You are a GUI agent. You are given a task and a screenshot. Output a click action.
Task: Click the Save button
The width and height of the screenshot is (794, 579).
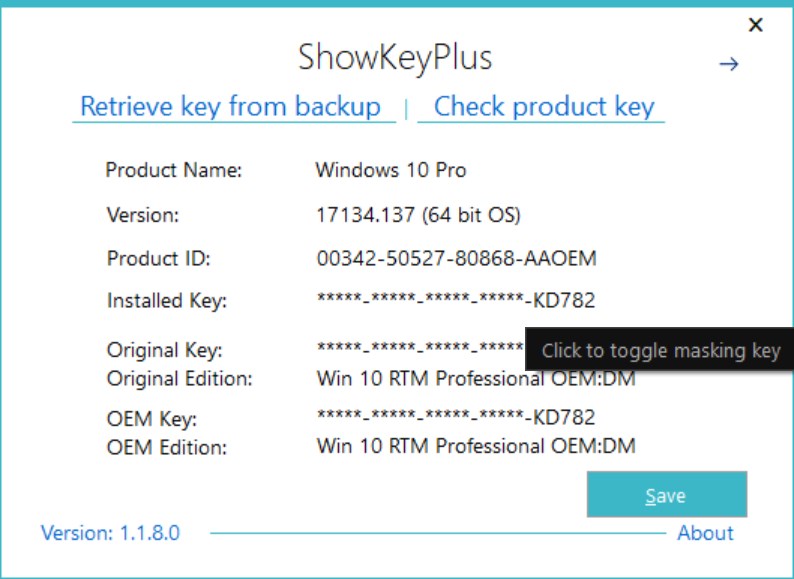click(x=666, y=494)
